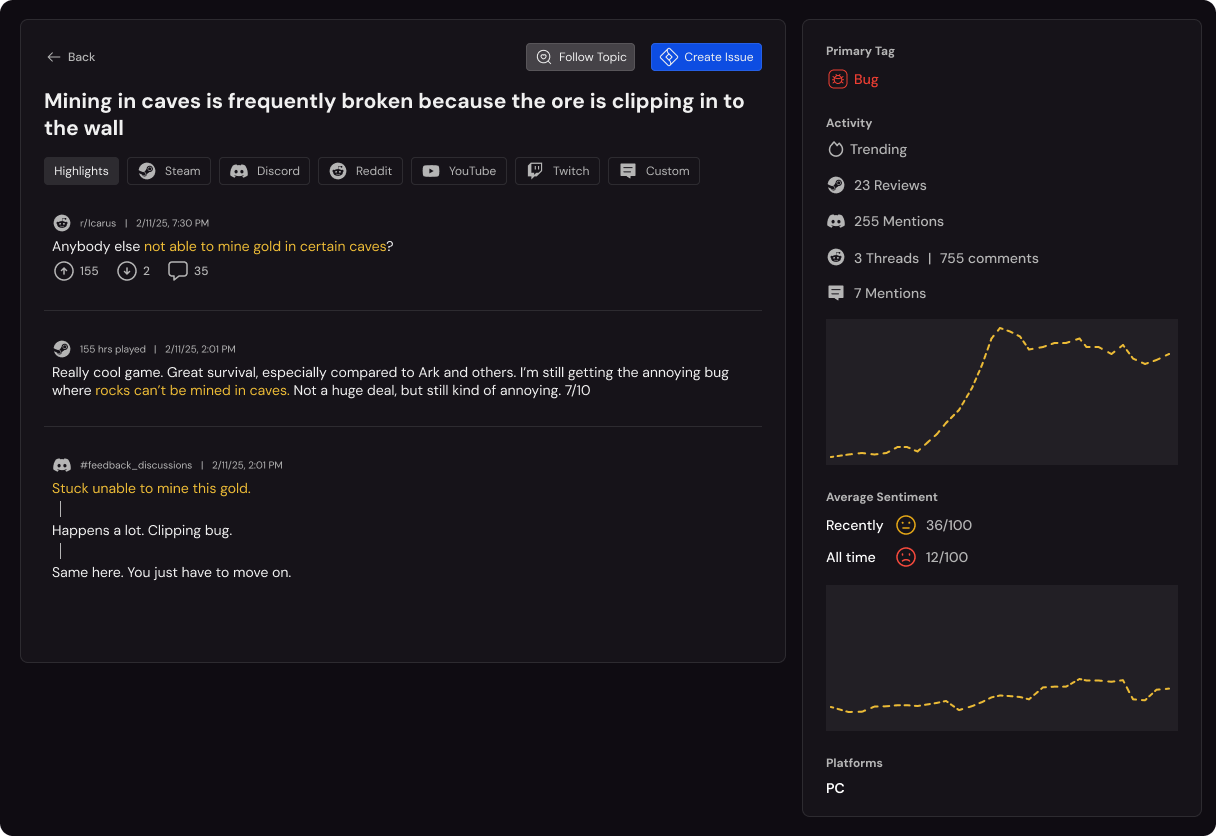Click the Discord icon beside #feedback_discussions
The width and height of the screenshot is (1216, 836).
(x=62, y=465)
